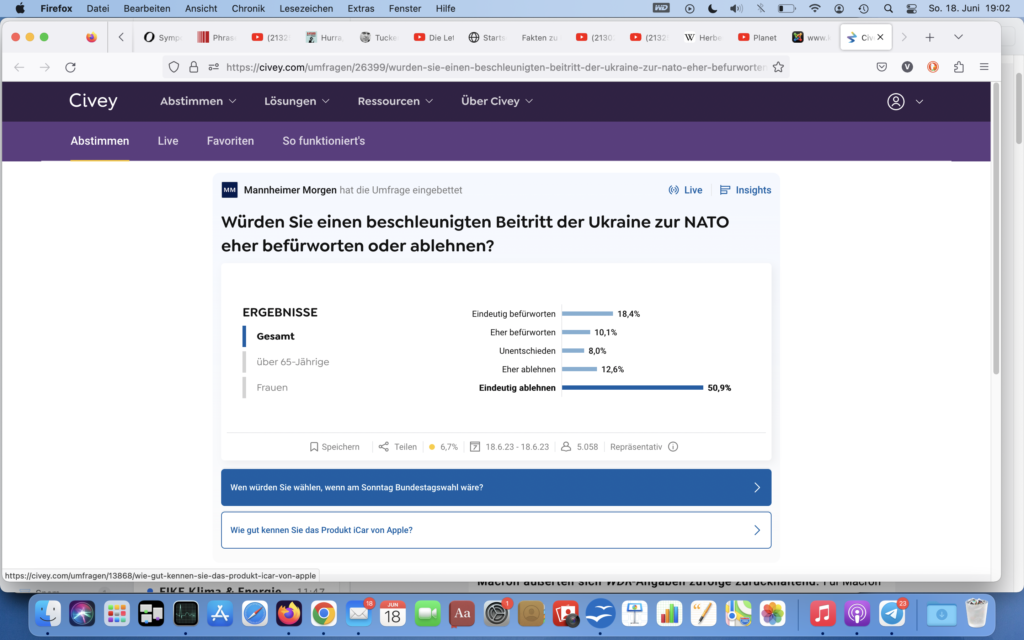The image size is (1024, 640).
Task: Click the Speichern bookmark icon
Action: (x=314, y=447)
